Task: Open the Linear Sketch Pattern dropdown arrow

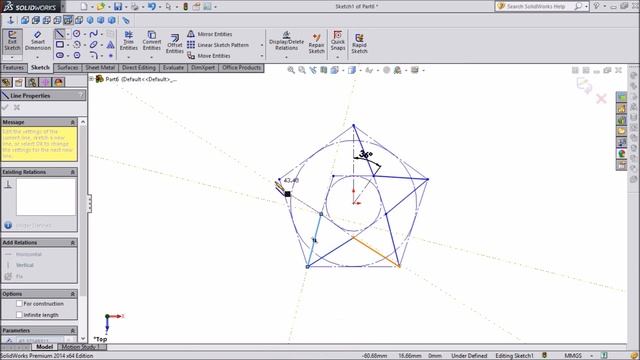Action: tap(262, 45)
